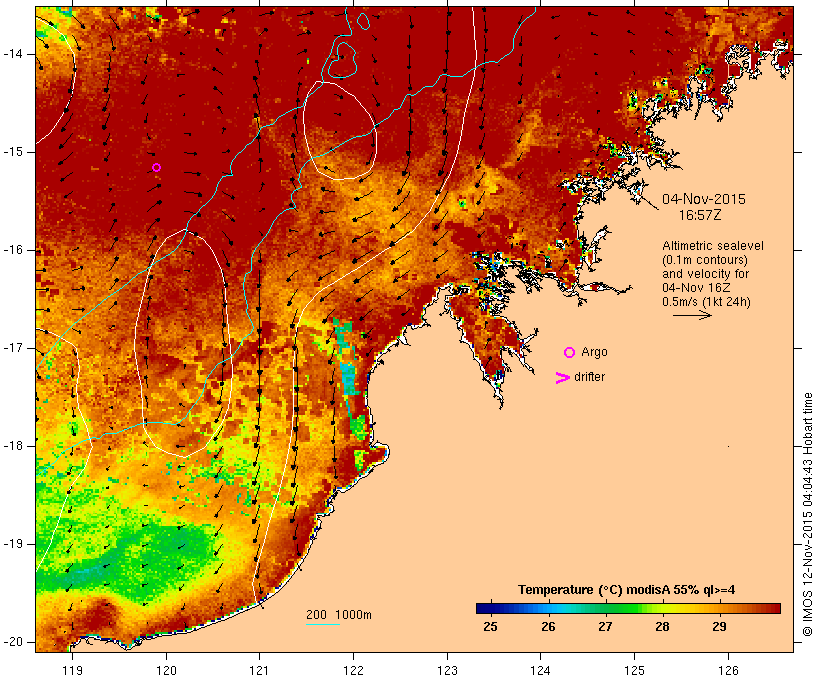
Task: Click latitude axis label -20
Action: [13, 642]
